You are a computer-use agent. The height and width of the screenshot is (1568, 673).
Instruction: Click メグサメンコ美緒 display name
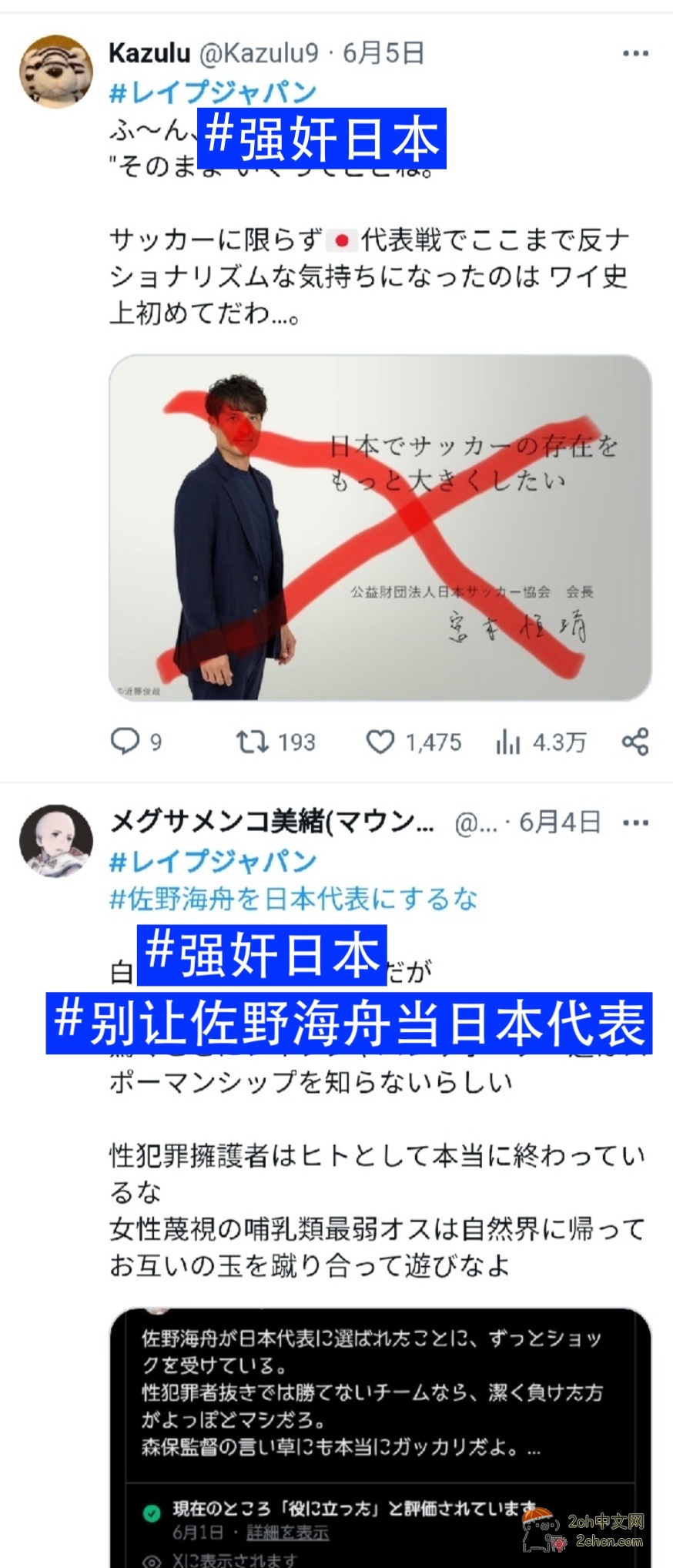point(272,823)
